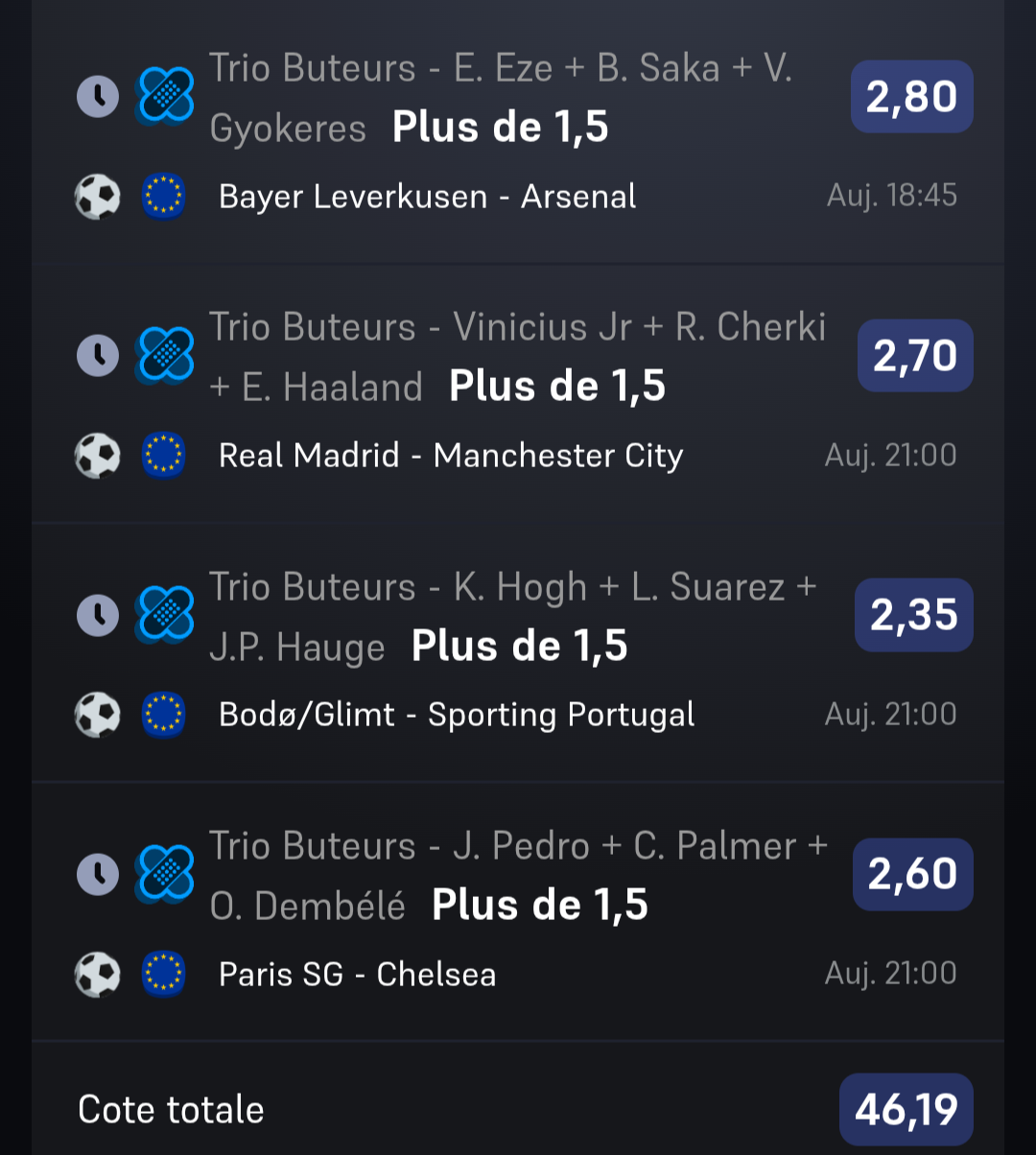Open the Real Madrid - Manchester City match
The width and height of the screenshot is (1036, 1155).
point(451,456)
